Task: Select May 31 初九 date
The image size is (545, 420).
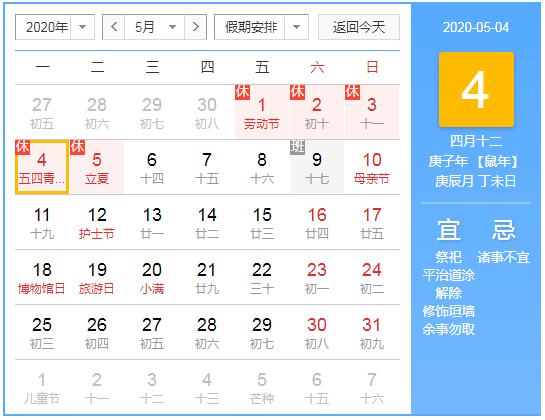Action: 372,332
